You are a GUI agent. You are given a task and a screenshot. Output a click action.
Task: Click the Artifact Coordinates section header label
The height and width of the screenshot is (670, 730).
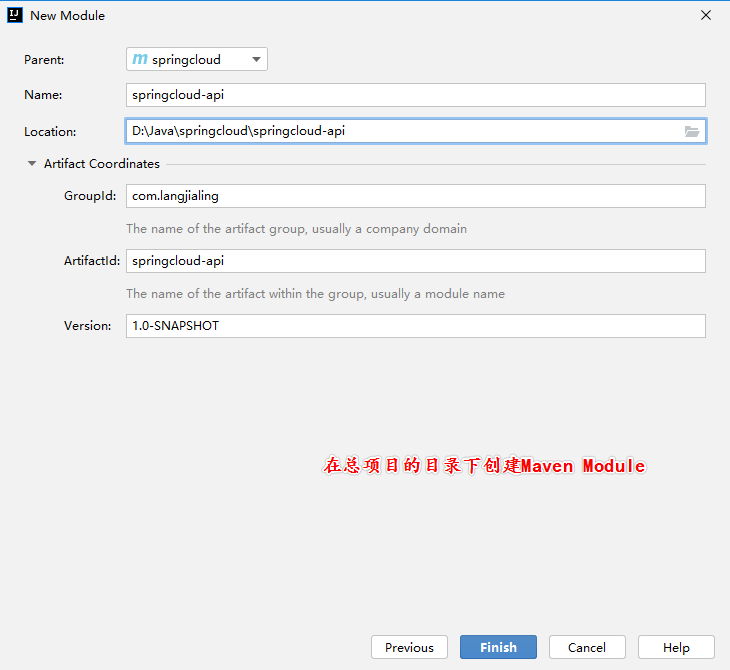coord(101,163)
